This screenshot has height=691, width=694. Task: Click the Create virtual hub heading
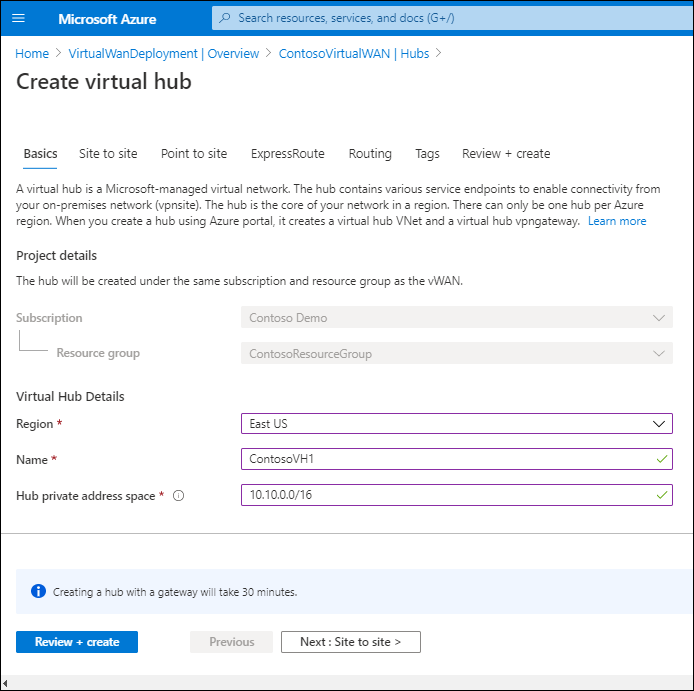click(x=104, y=82)
